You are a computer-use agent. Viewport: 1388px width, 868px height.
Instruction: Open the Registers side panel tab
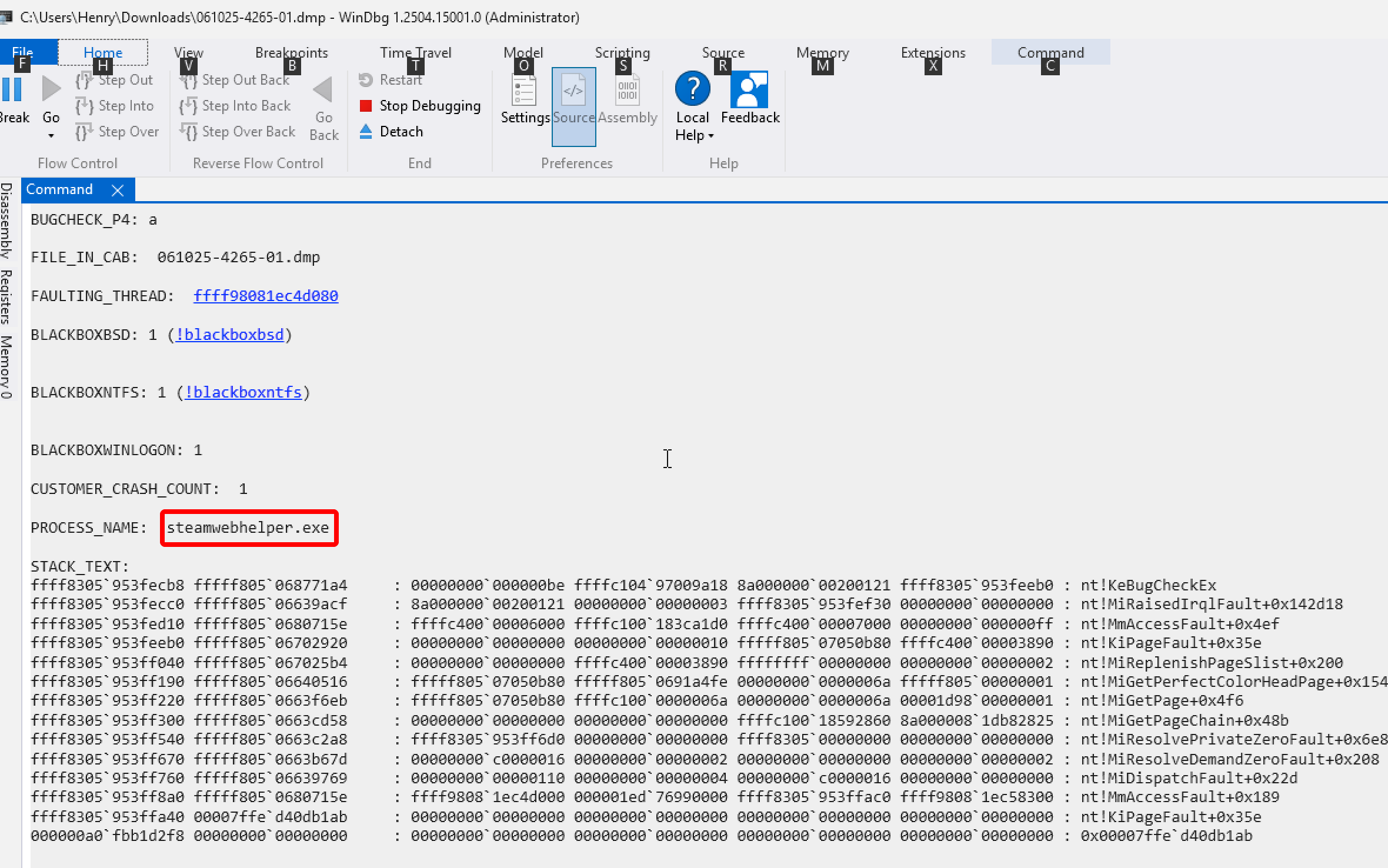click(x=6, y=297)
